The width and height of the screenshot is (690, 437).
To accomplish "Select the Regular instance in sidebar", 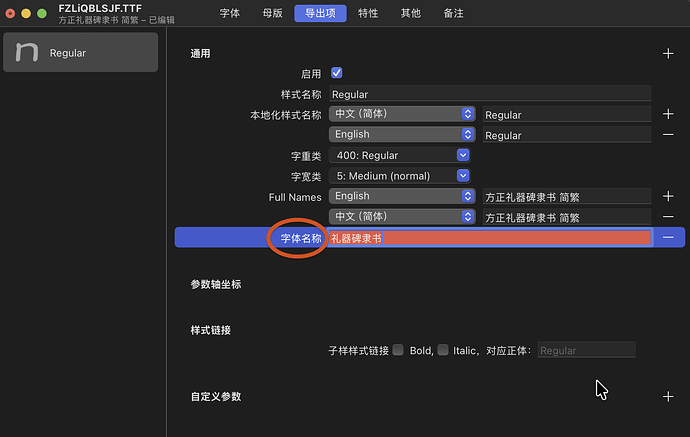I will (81, 52).
